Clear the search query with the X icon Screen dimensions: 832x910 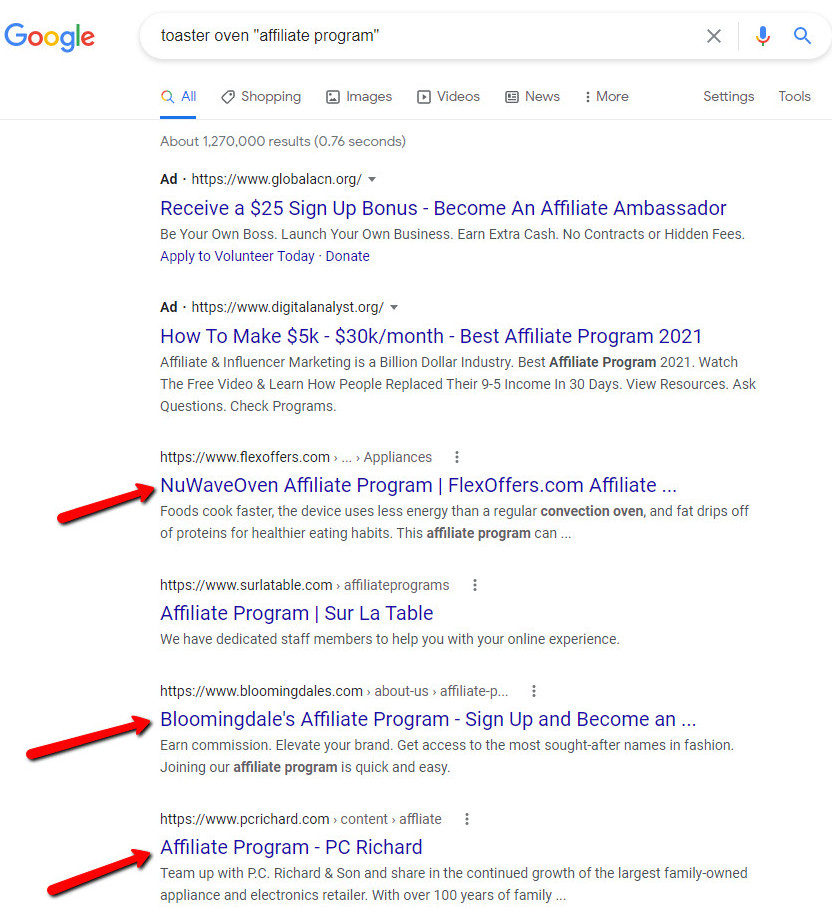(x=714, y=36)
